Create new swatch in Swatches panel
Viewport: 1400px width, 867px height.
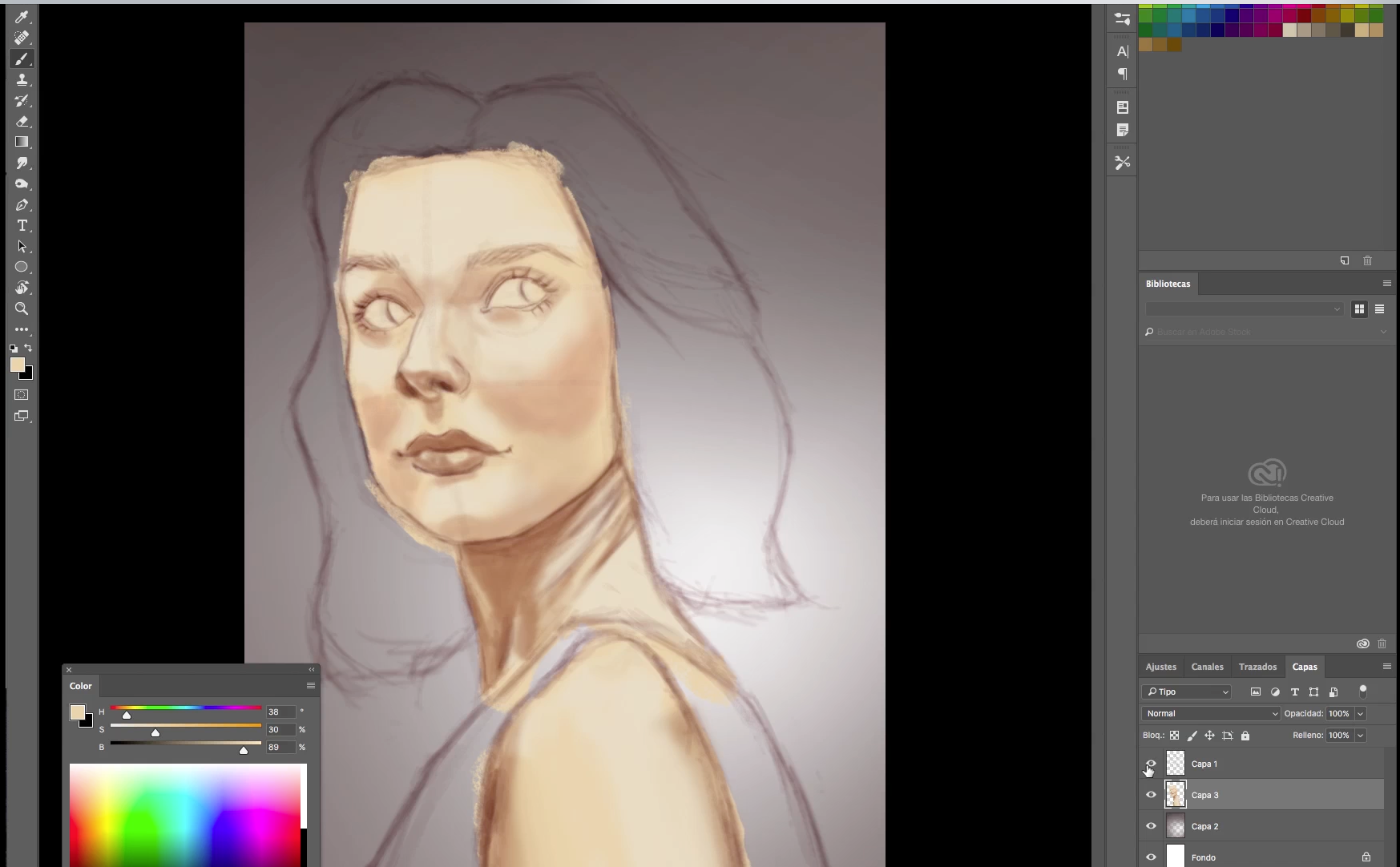[x=1345, y=260]
